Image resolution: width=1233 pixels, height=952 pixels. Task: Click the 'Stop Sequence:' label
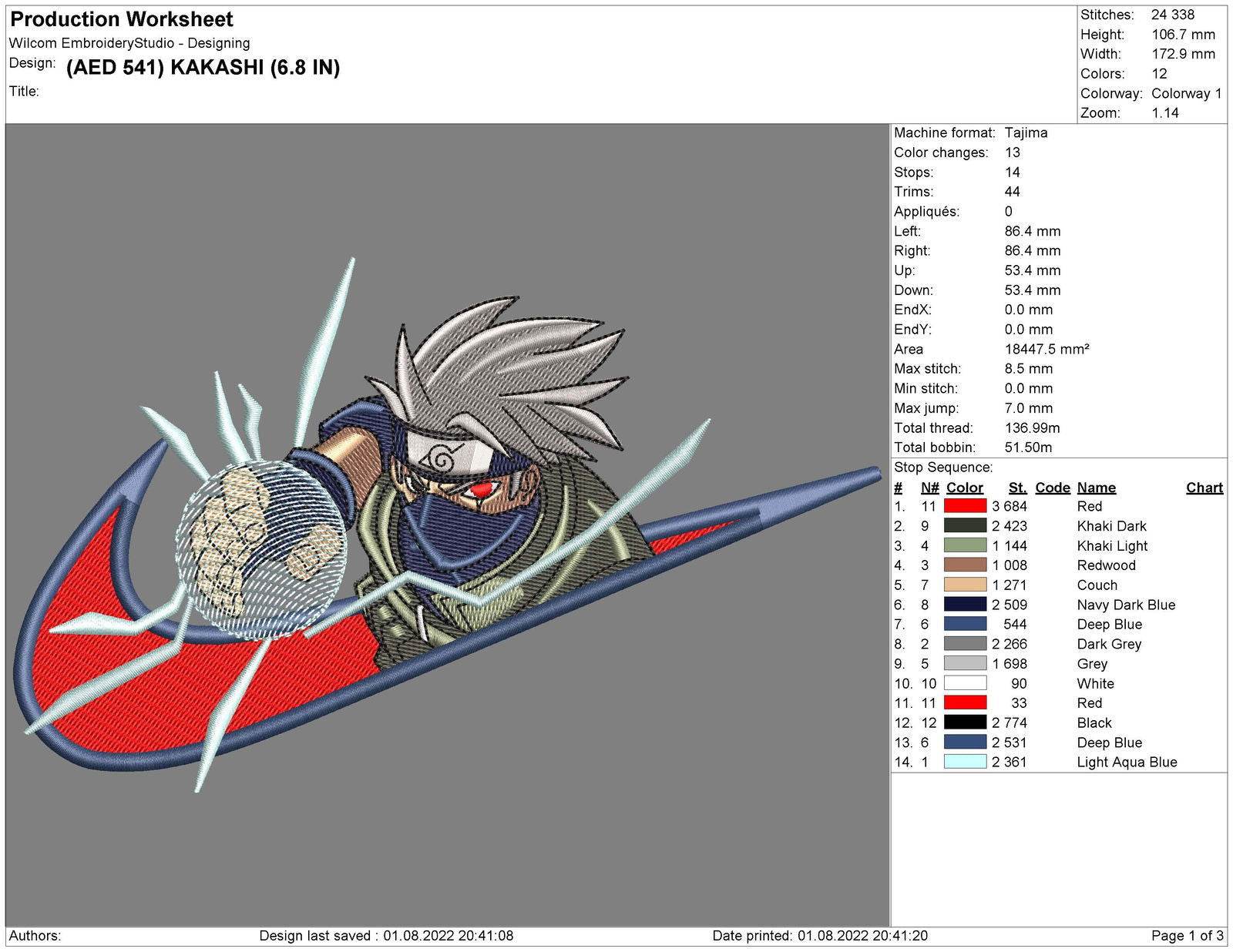(x=943, y=468)
